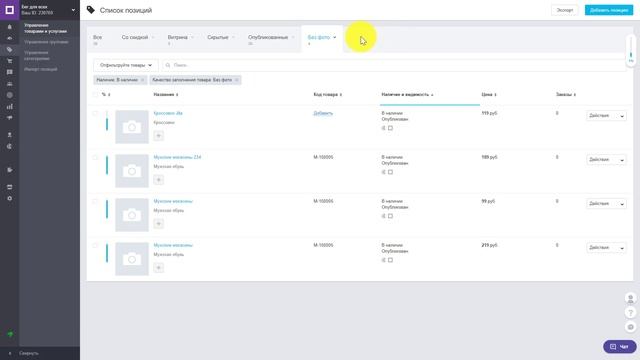Click the Свернуть collapse arrow at sidebar bottom
Screen dimensions: 640x360
pos(10,353)
